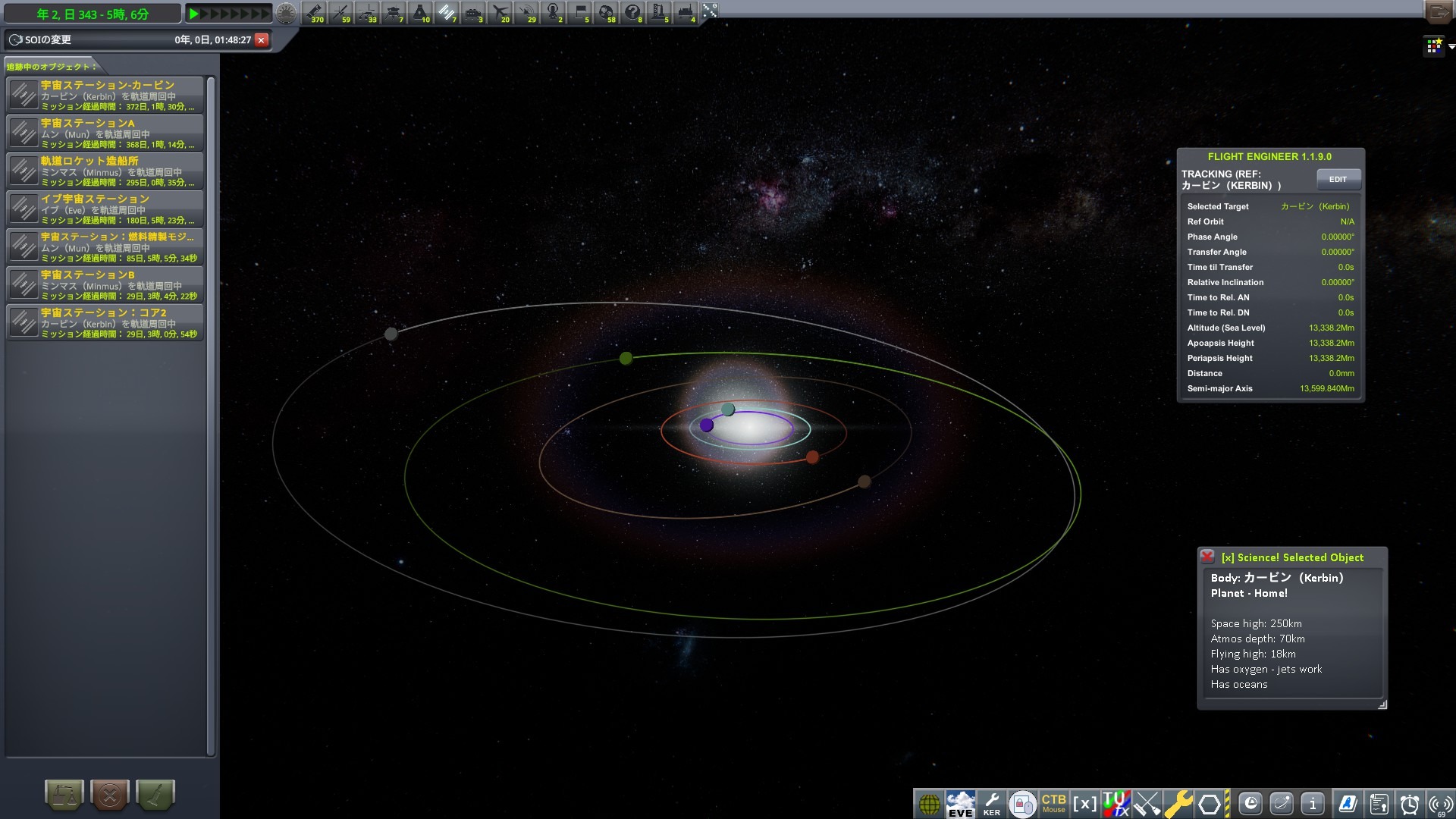Open the green globe toolbar icon
This screenshot has height=819, width=1456.
tap(930, 804)
